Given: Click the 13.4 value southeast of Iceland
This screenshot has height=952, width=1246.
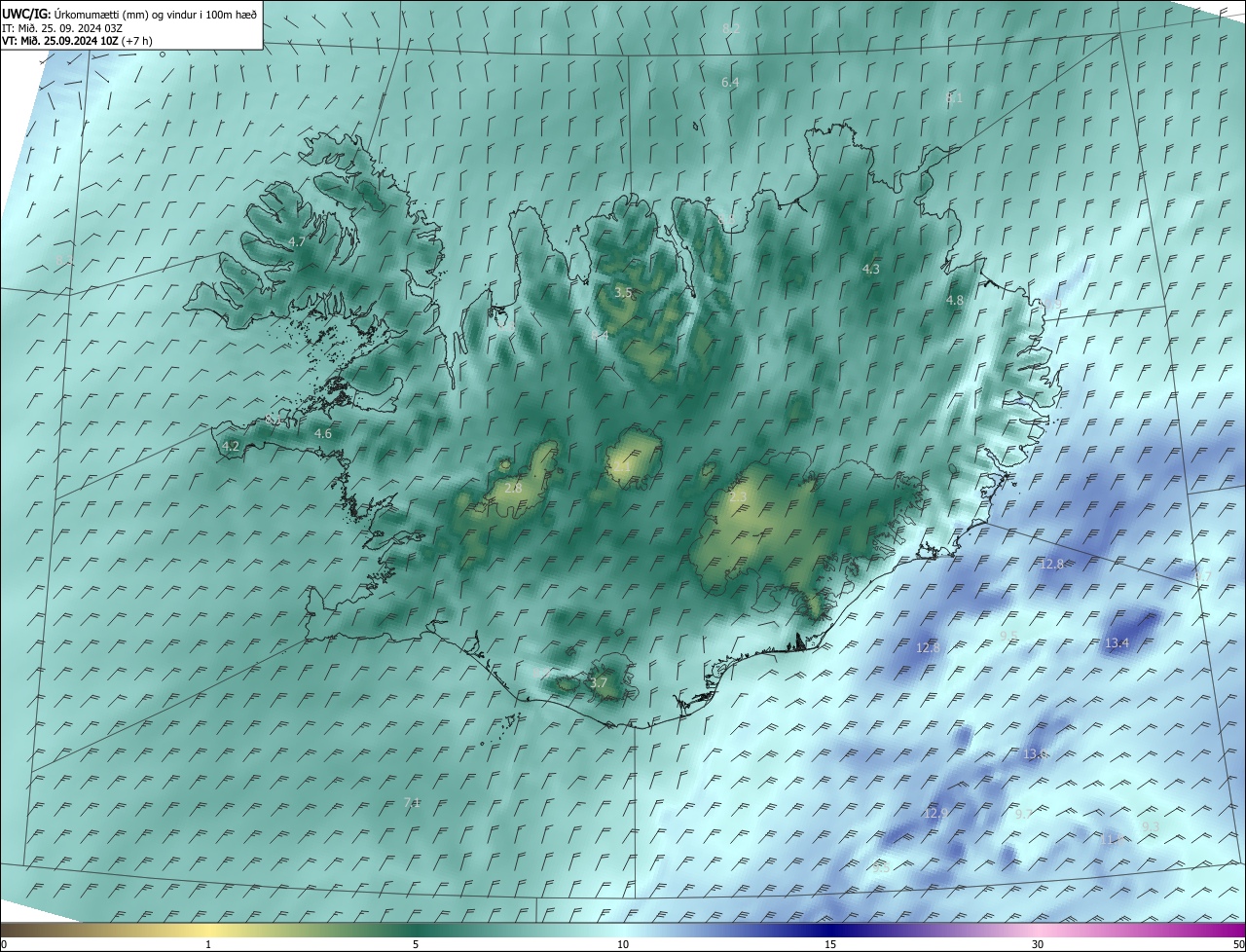Looking at the screenshot, I should point(1117,642).
